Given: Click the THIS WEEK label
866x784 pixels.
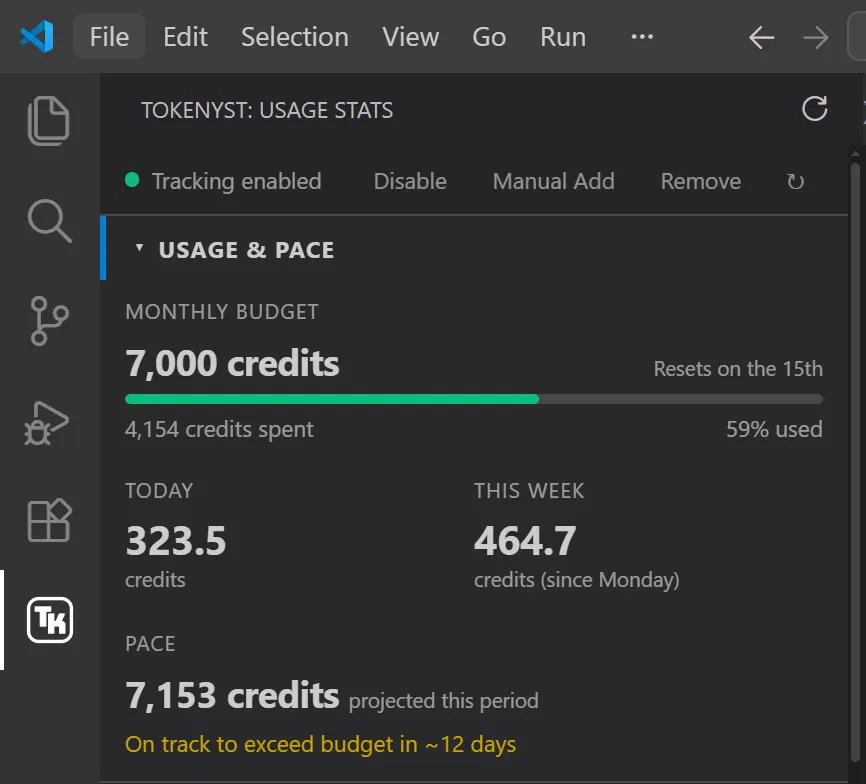Looking at the screenshot, I should (529, 491).
